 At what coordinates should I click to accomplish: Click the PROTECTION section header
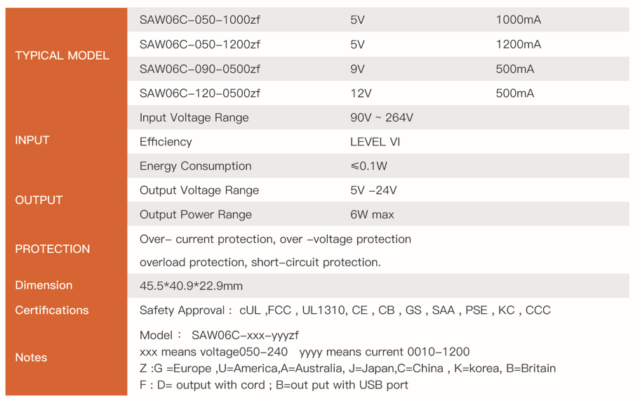53,249
